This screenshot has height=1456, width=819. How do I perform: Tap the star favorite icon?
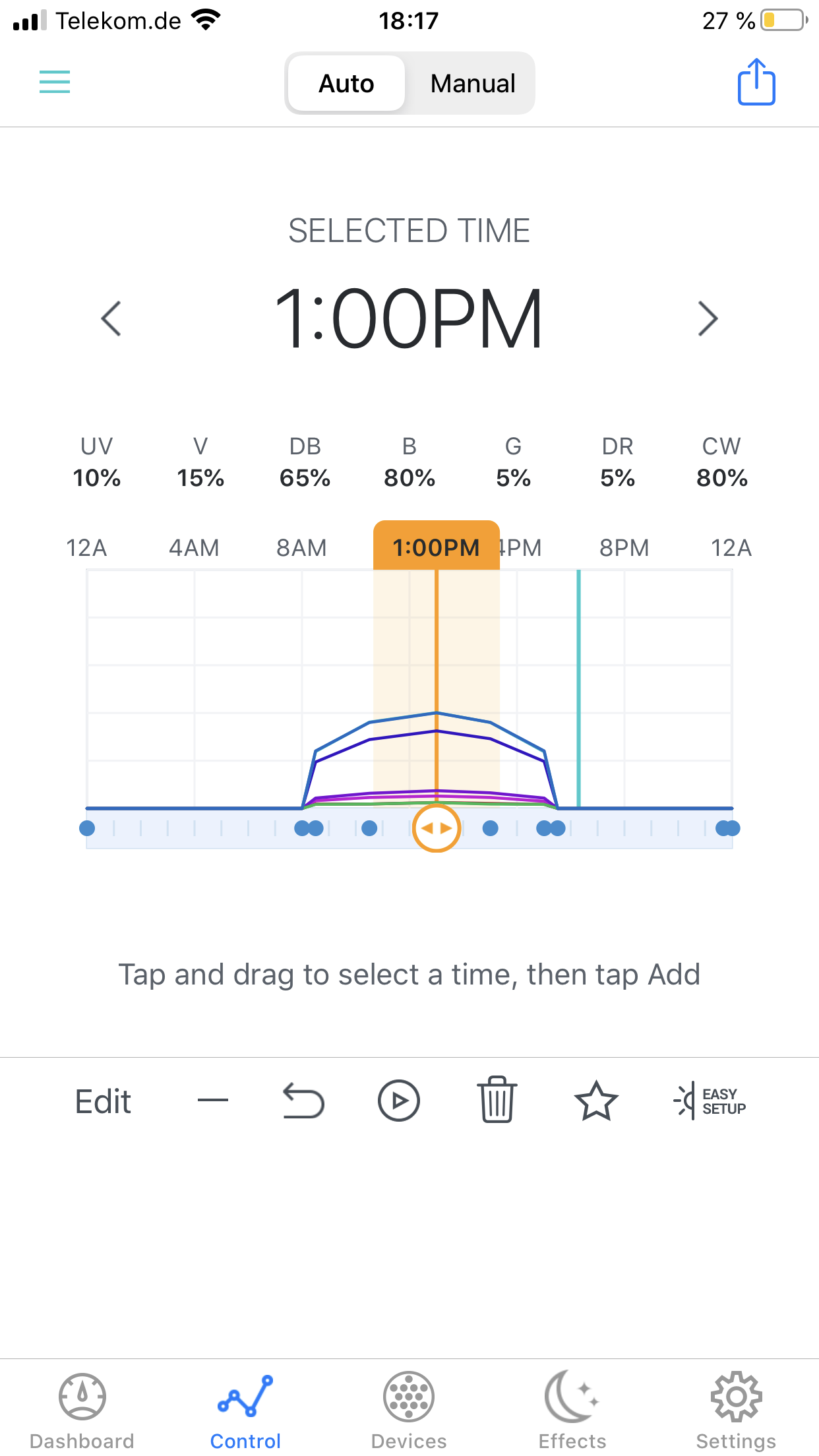(596, 1101)
